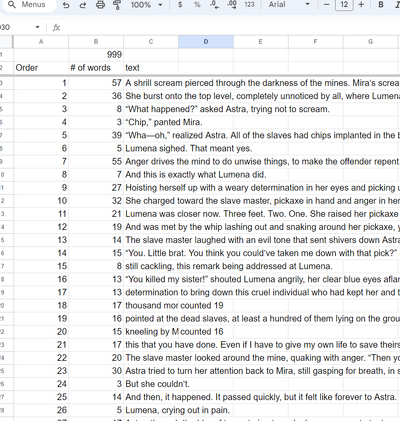Click the 'A shrill scream pierced' text cell
This screenshot has height=421, width=400.
262,83
